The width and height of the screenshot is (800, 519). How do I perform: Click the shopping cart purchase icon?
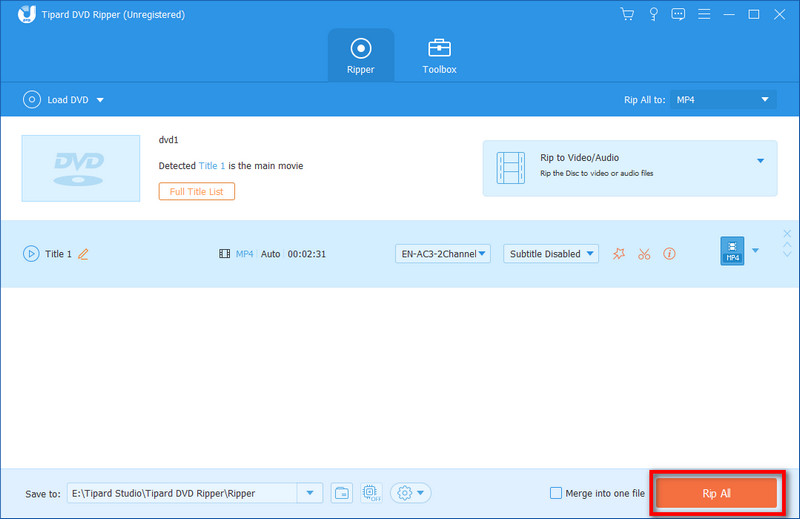627,14
